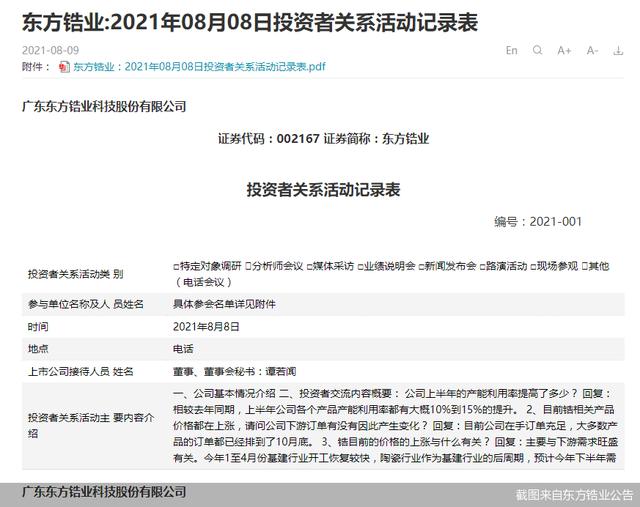Image resolution: width=640 pixels, height=507 pixels.
Task: Increase font size with A+
Action: (x=564, y=51)
